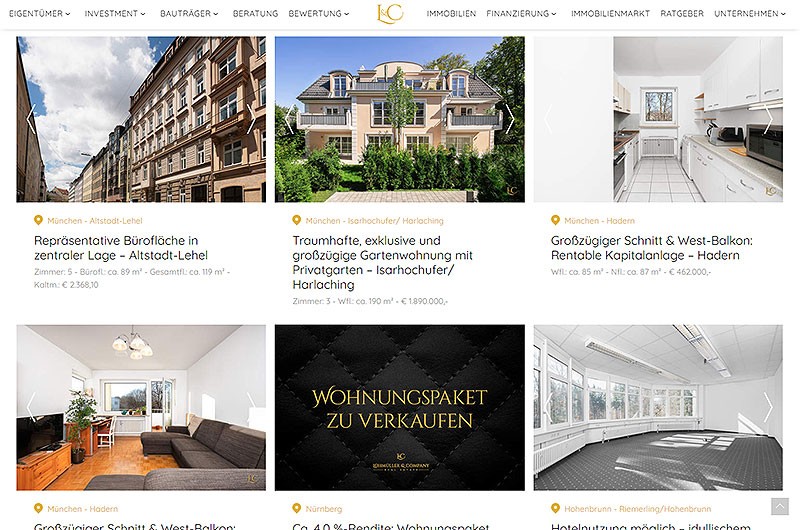Click the Wohnungspaket zu verkaufen thumbnail

tap(399, 408)
